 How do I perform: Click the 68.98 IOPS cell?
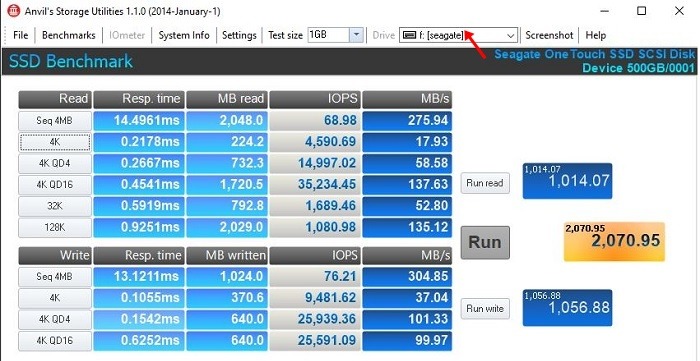point(315,120)
